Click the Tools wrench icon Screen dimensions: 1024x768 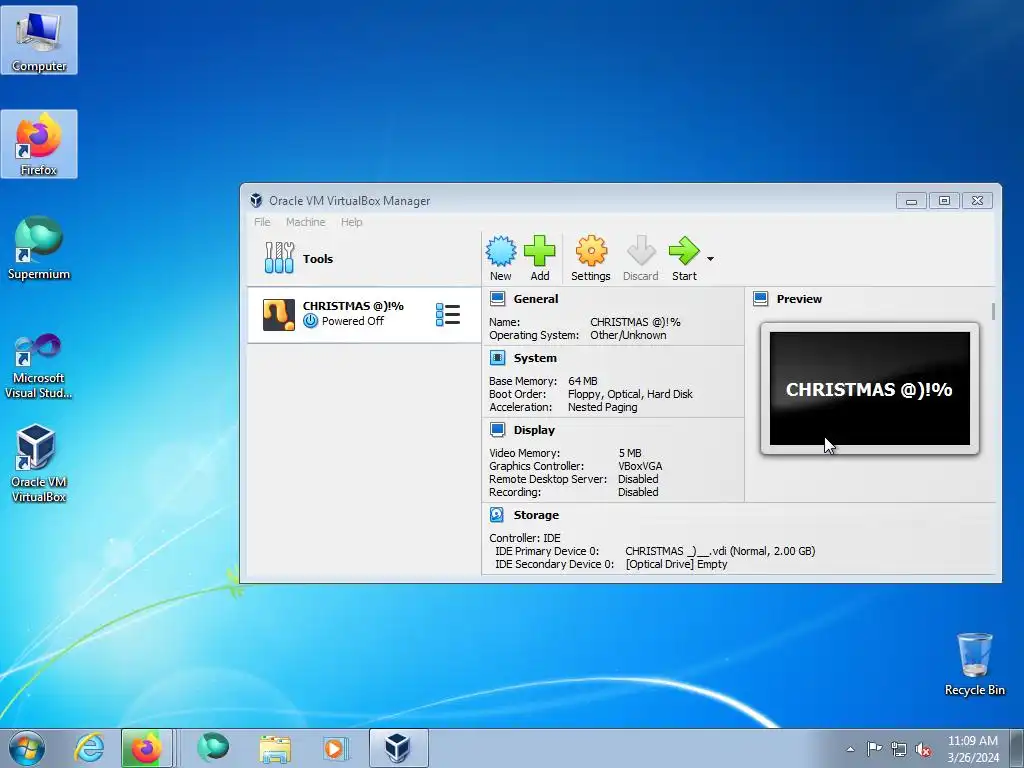[x=280, y=257]
